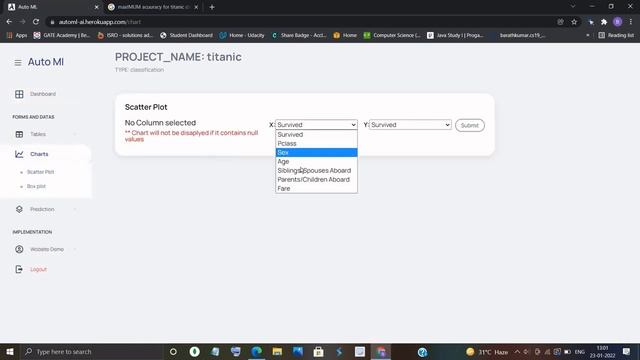Open the Get Help taskbar icon

point(422,351)
